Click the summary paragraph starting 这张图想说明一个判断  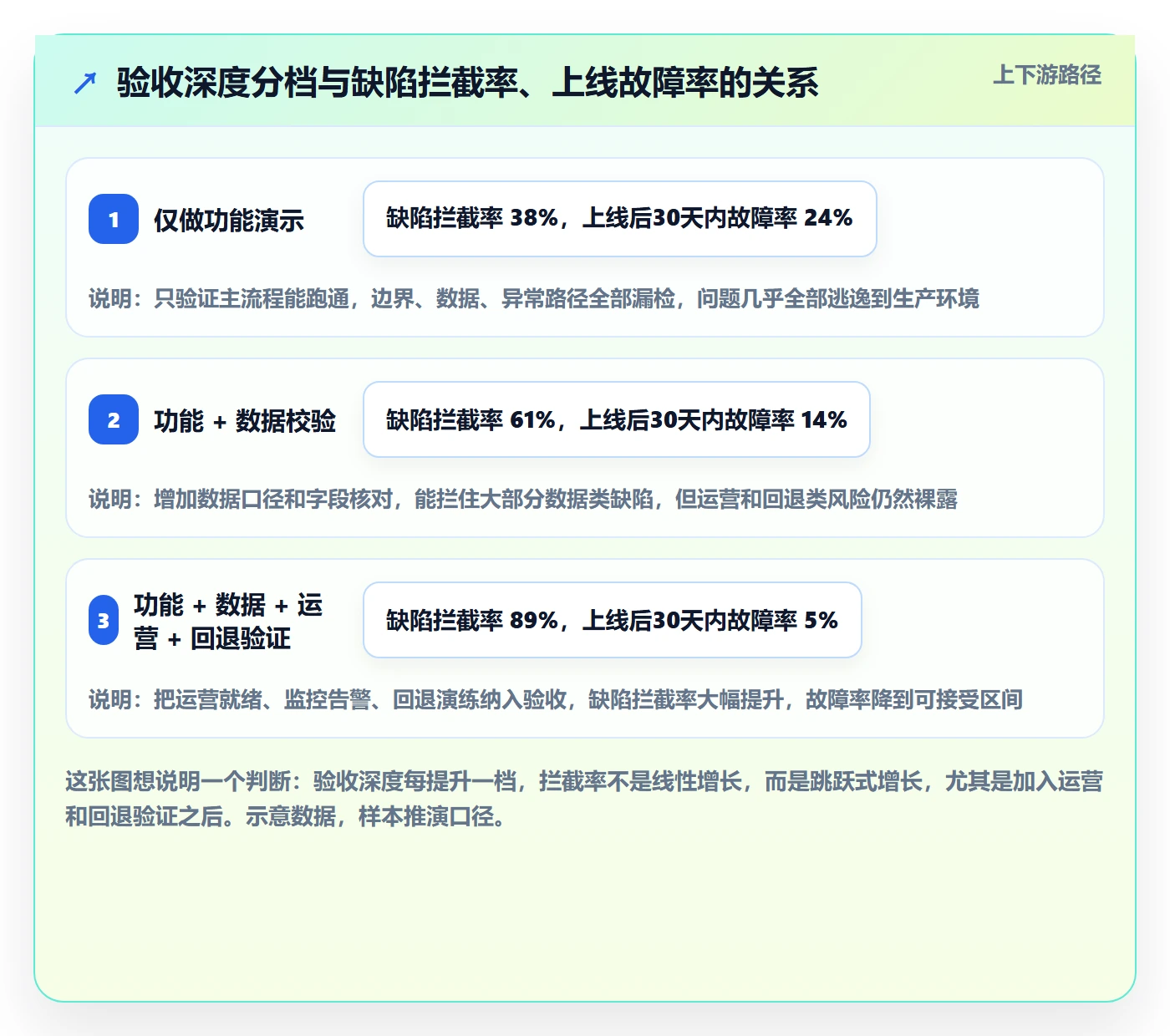tap(584, 799)
